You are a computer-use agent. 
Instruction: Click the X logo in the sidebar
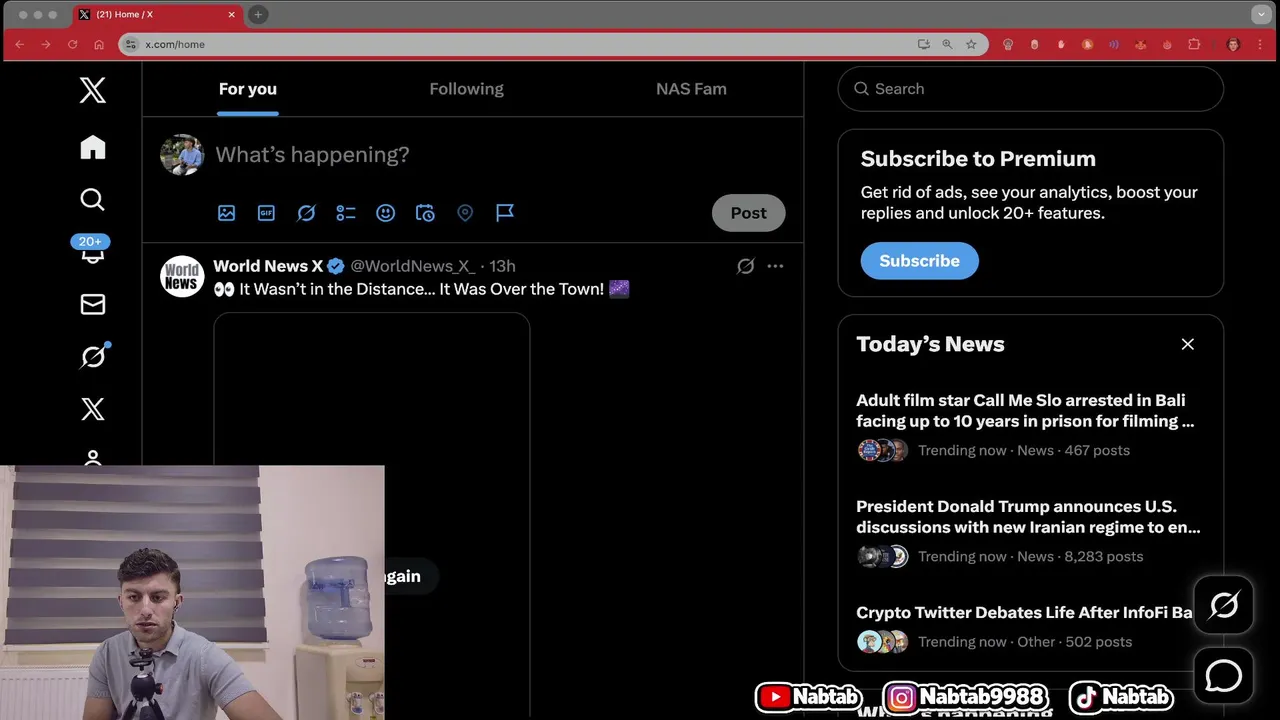93,91
